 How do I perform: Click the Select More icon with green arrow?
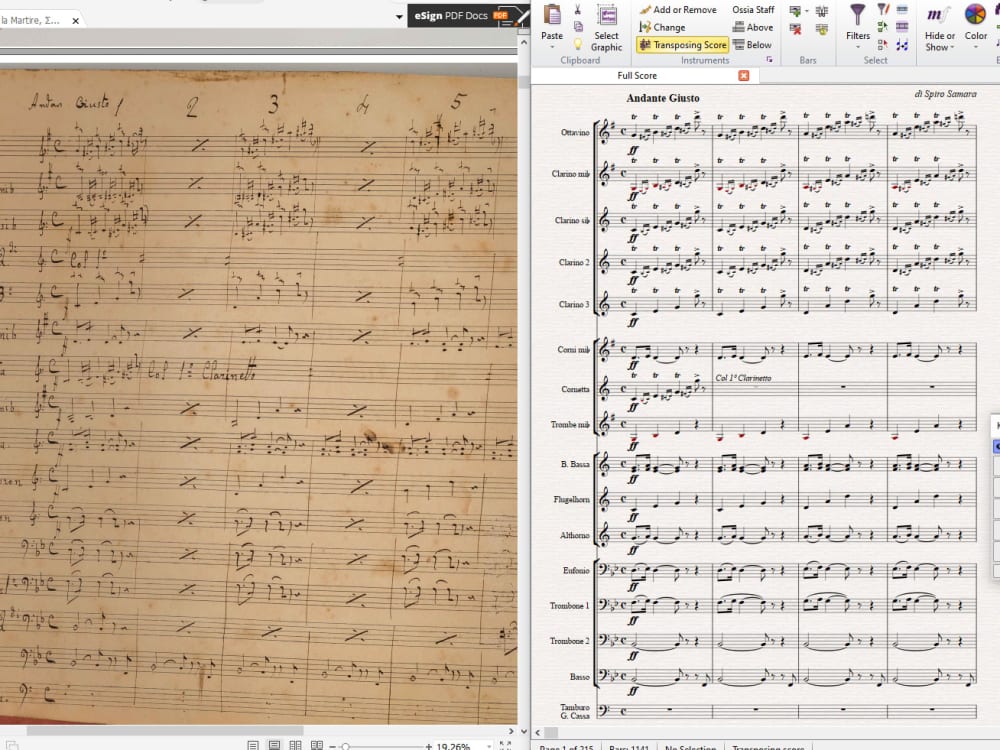883,27
